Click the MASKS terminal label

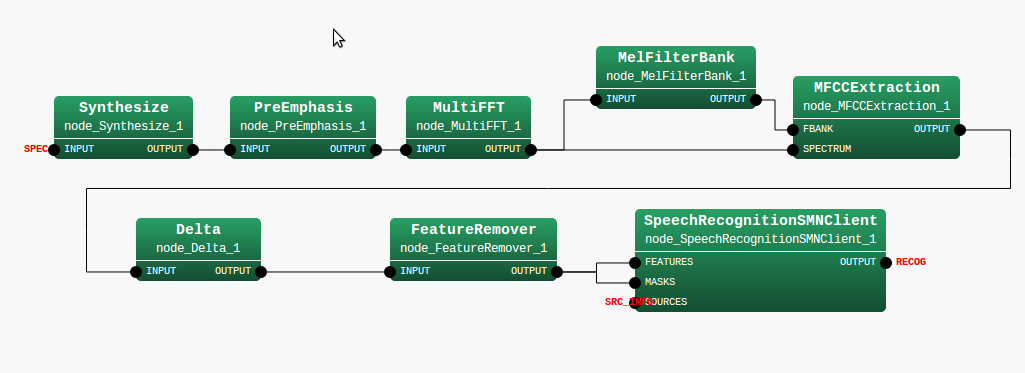click(660, 282)
